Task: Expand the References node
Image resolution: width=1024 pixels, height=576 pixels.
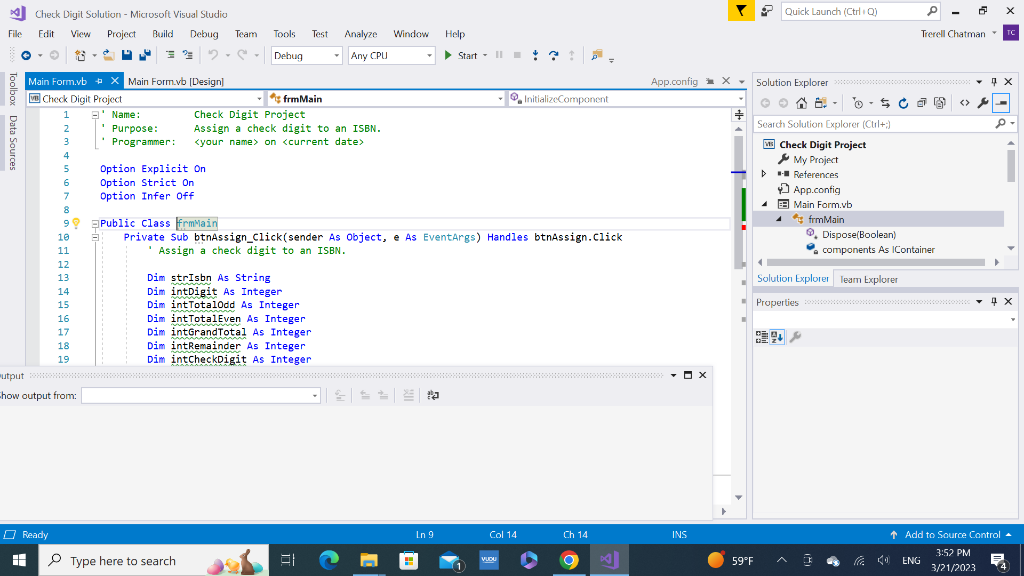Action: tap(764, 174)
